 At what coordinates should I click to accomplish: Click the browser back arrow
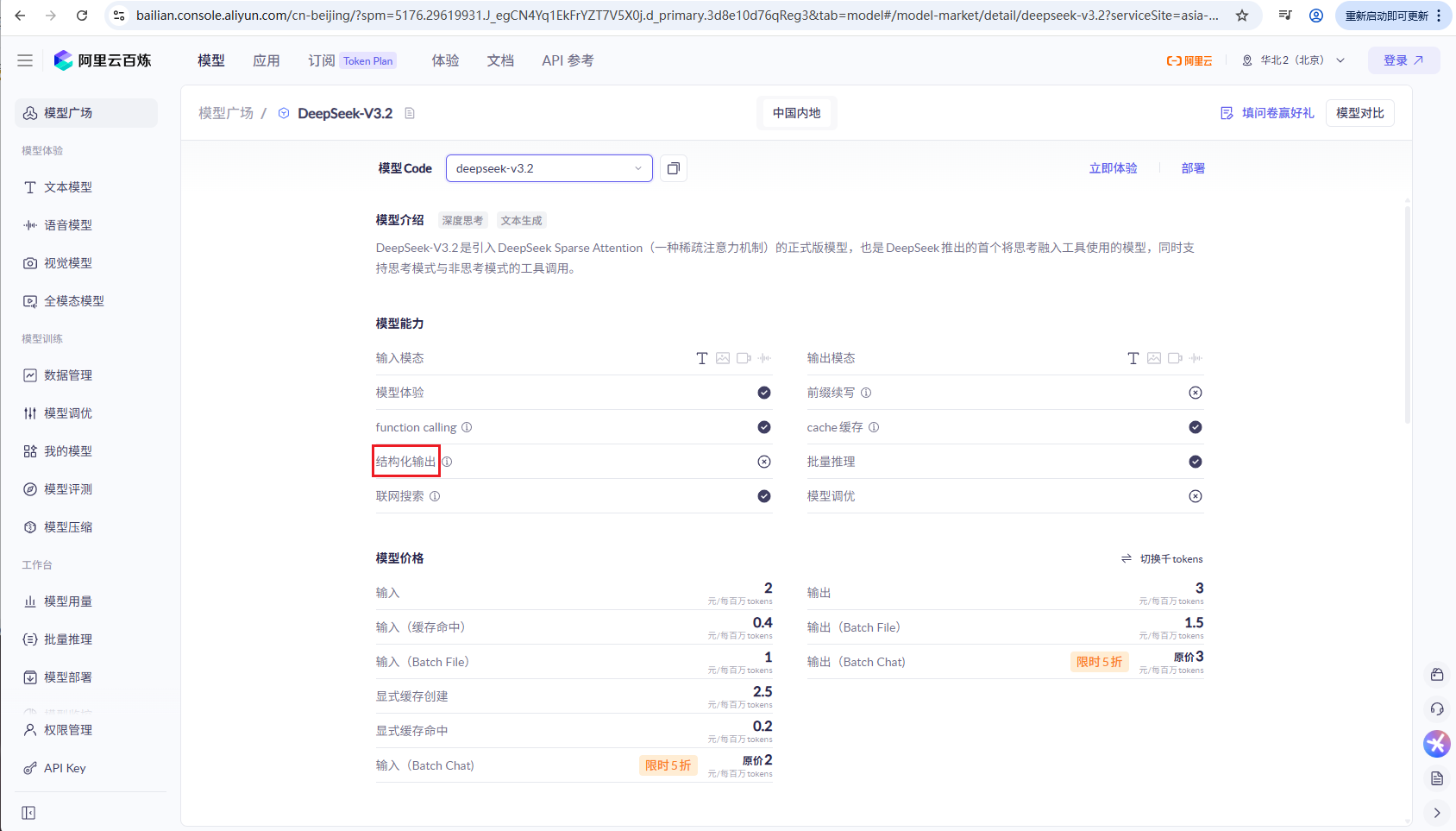[x=21, y=16]
